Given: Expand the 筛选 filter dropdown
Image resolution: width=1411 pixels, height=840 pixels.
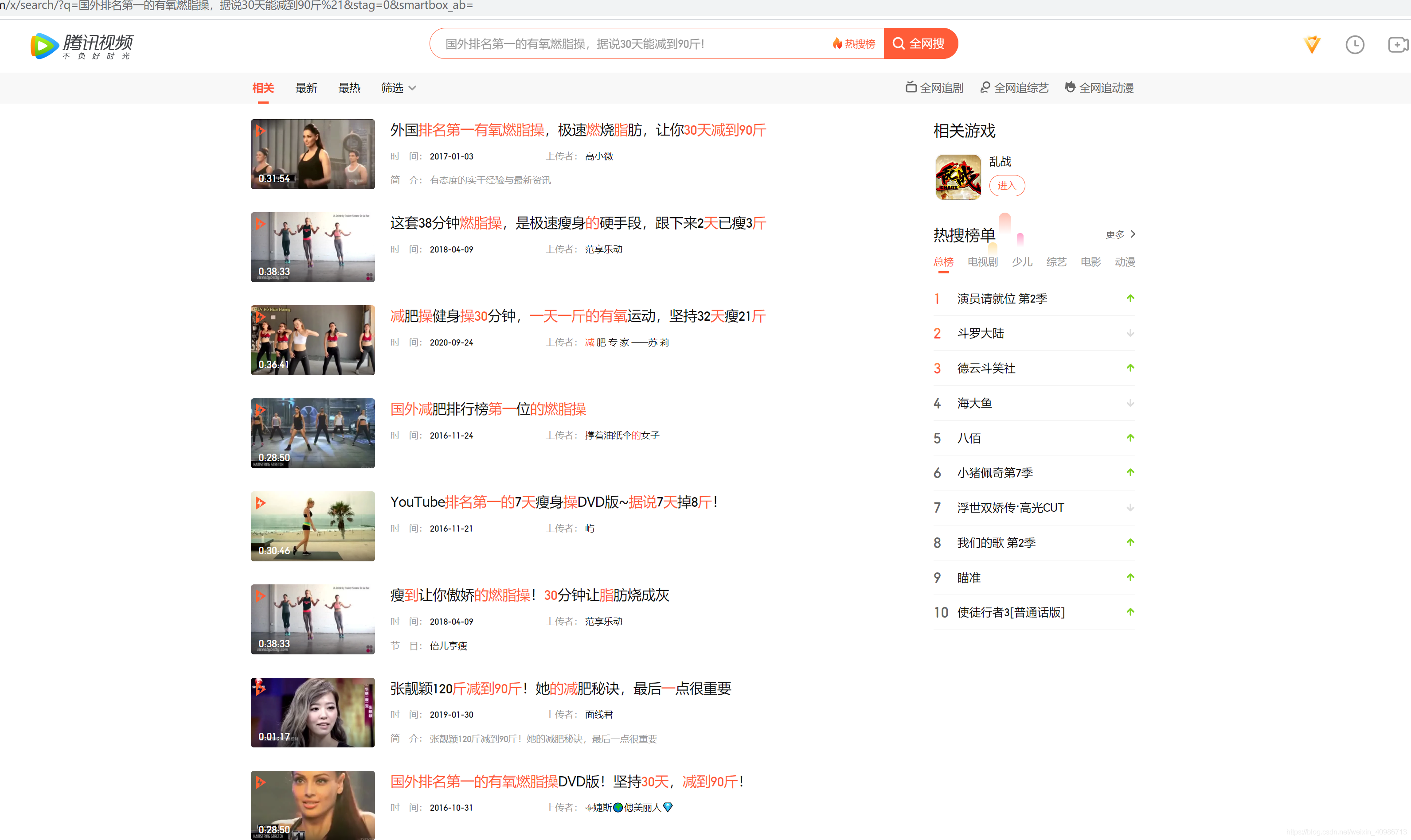Looking at the screenshot, I should [399, 88].
